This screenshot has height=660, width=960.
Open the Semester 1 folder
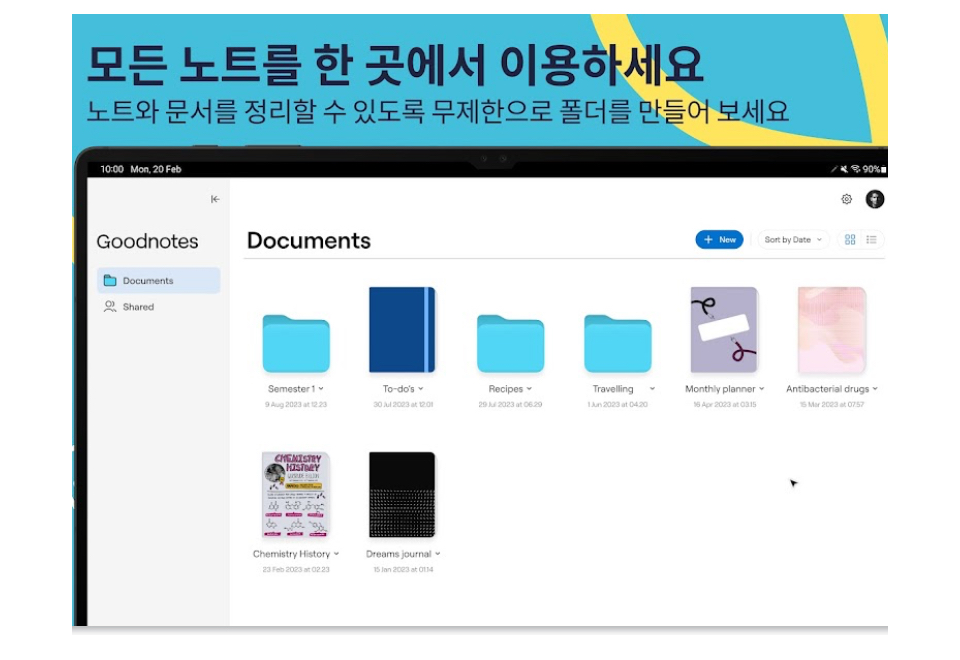[x=296, y=343]
